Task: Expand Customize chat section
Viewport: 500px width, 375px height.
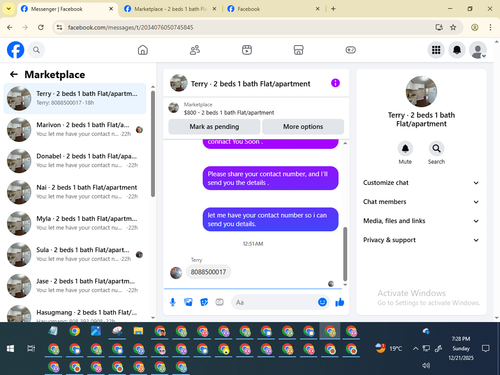Action: (421, 183)
